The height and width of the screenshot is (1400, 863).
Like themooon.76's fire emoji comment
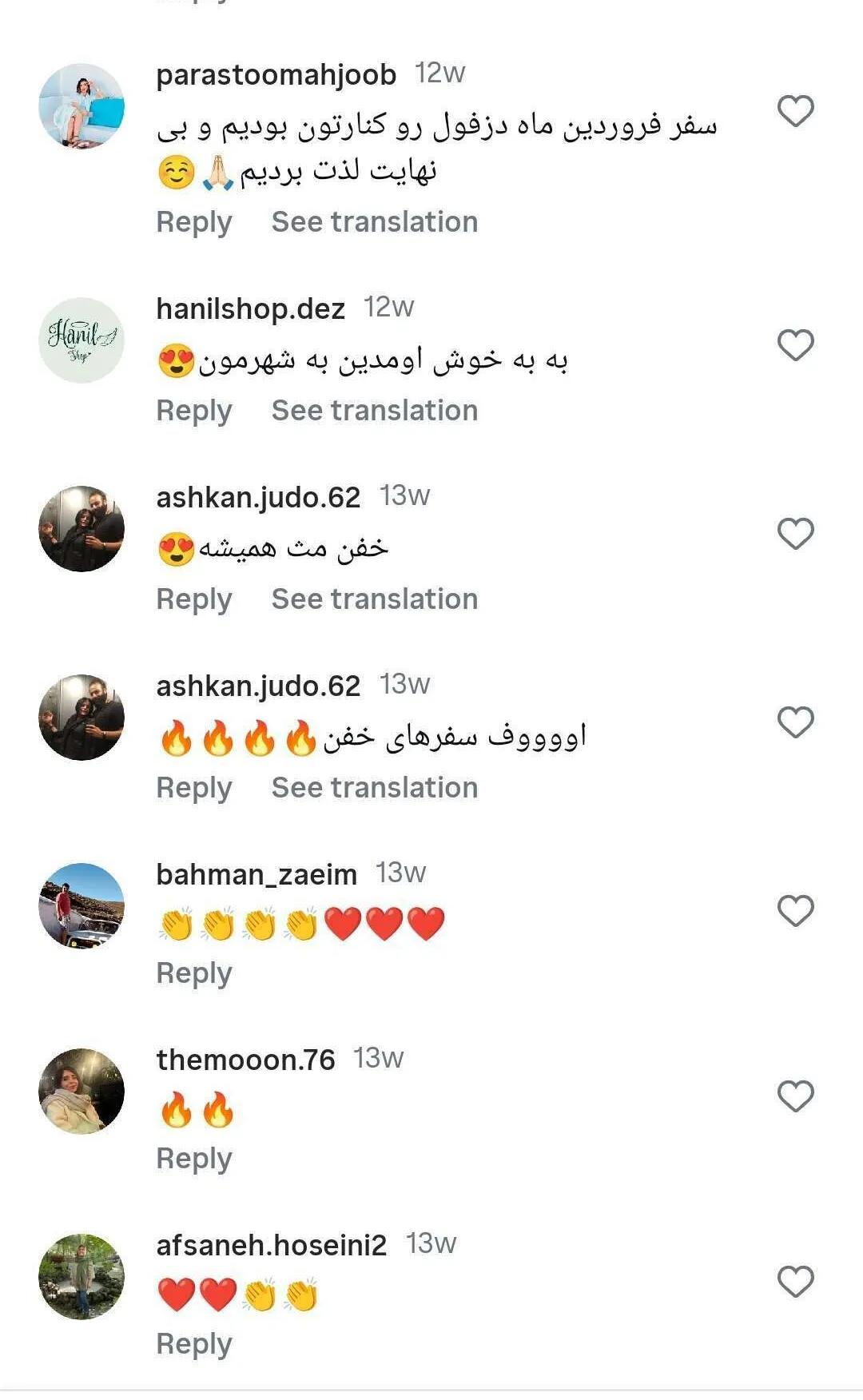tap(795, 1096)
